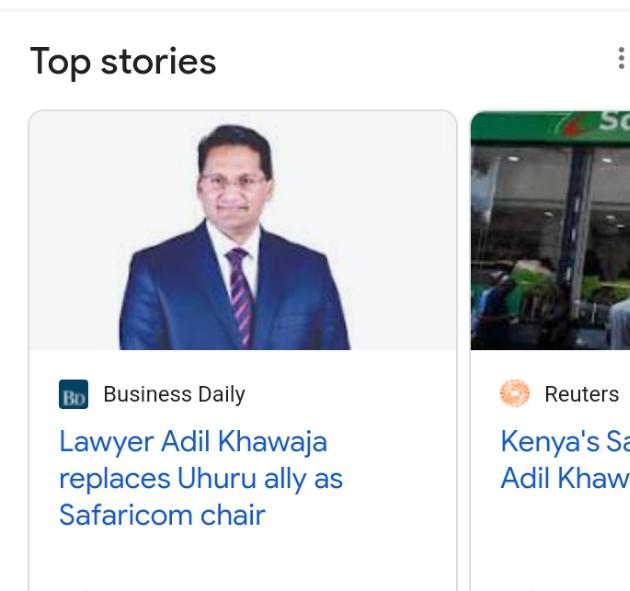Click the eyeglasses in the Business Daily photo
Viewport: 630px width, 591px height.
coord(233,182)
